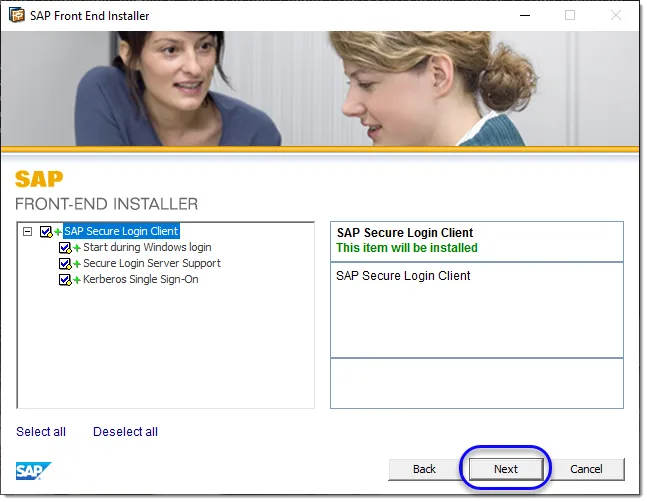647x502 pixels.
Task: Select the Start during Windows login item label
Action: 147,247
